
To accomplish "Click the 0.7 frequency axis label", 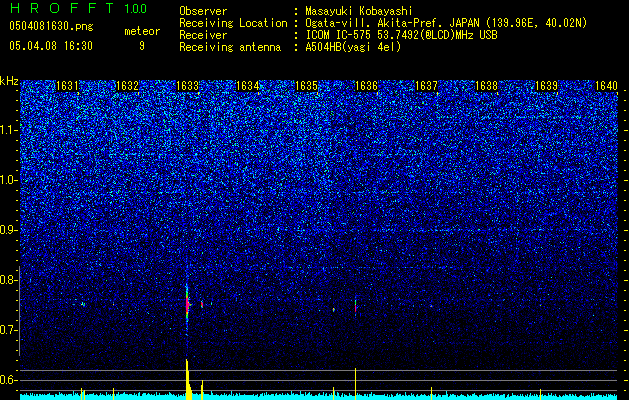I will tap(9, 330).
